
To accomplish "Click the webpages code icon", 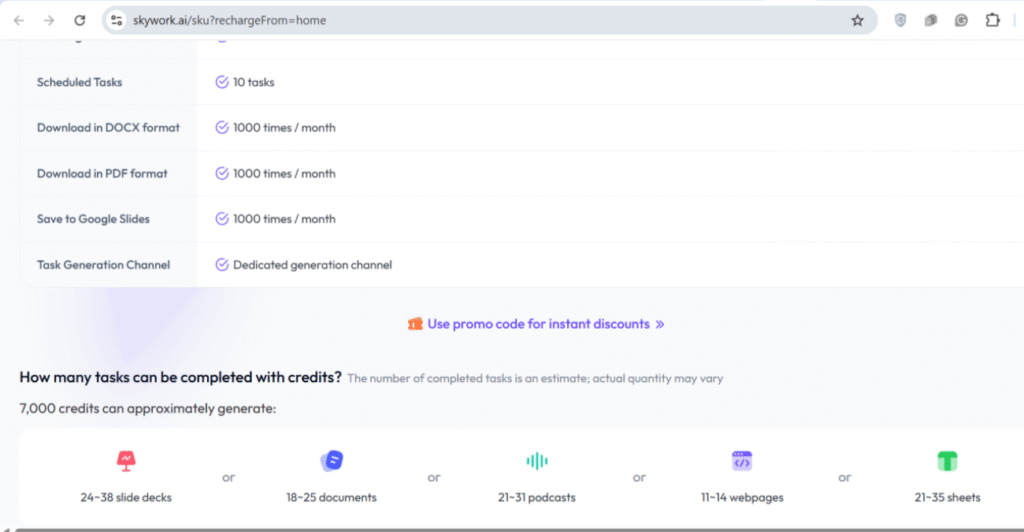I will pos(741,461).
